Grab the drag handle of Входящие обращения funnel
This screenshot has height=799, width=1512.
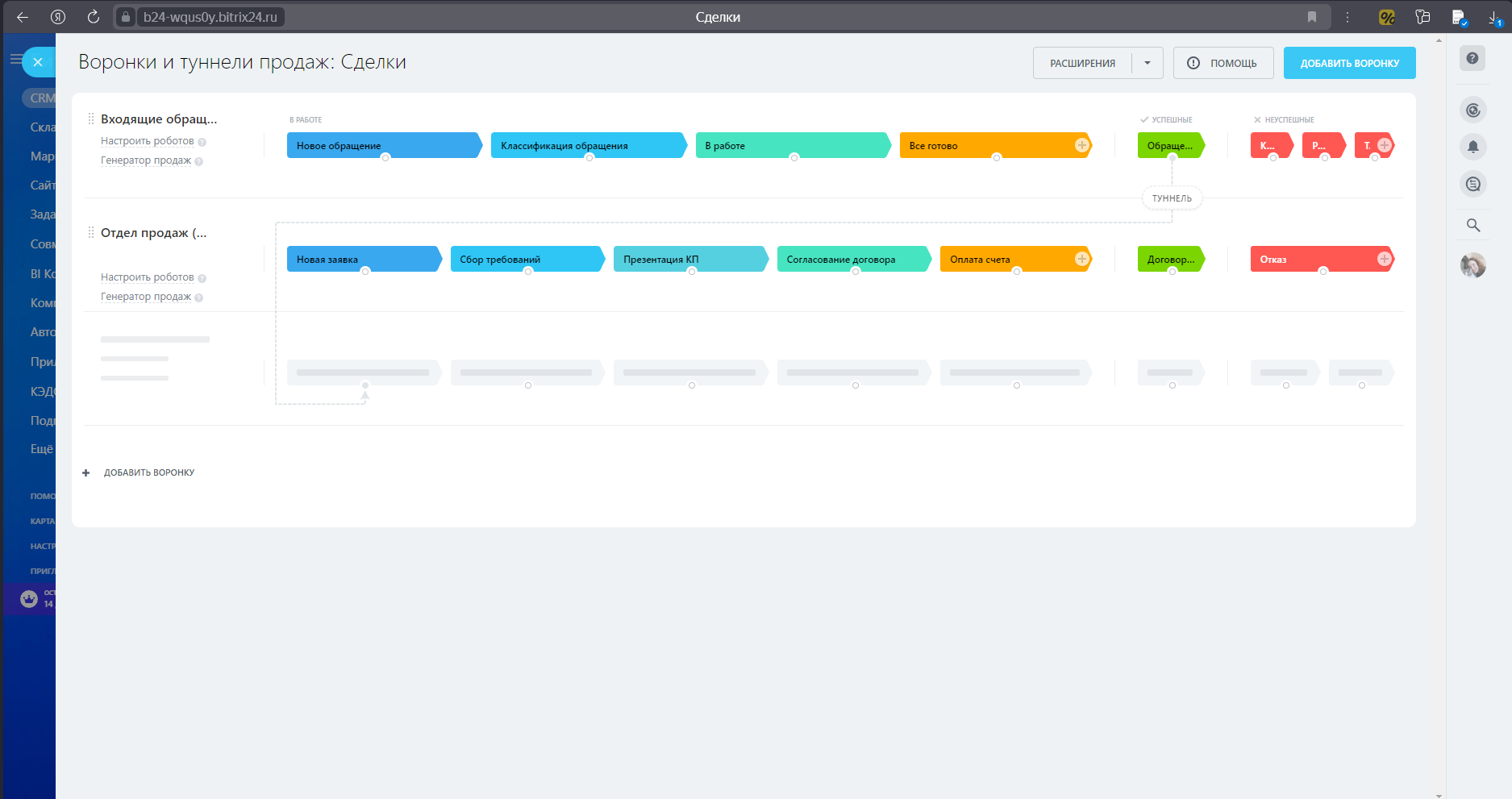click(91, 119)
